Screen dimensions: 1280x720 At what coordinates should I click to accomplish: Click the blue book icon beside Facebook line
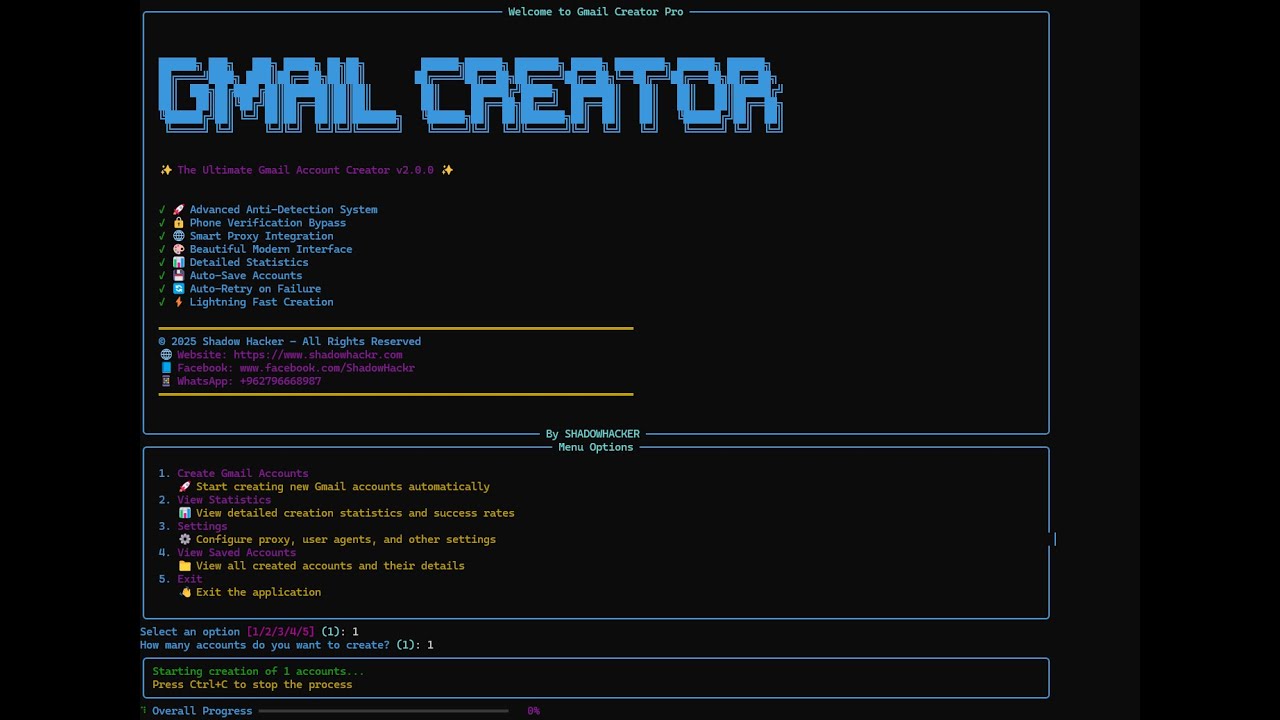(166, 367)
